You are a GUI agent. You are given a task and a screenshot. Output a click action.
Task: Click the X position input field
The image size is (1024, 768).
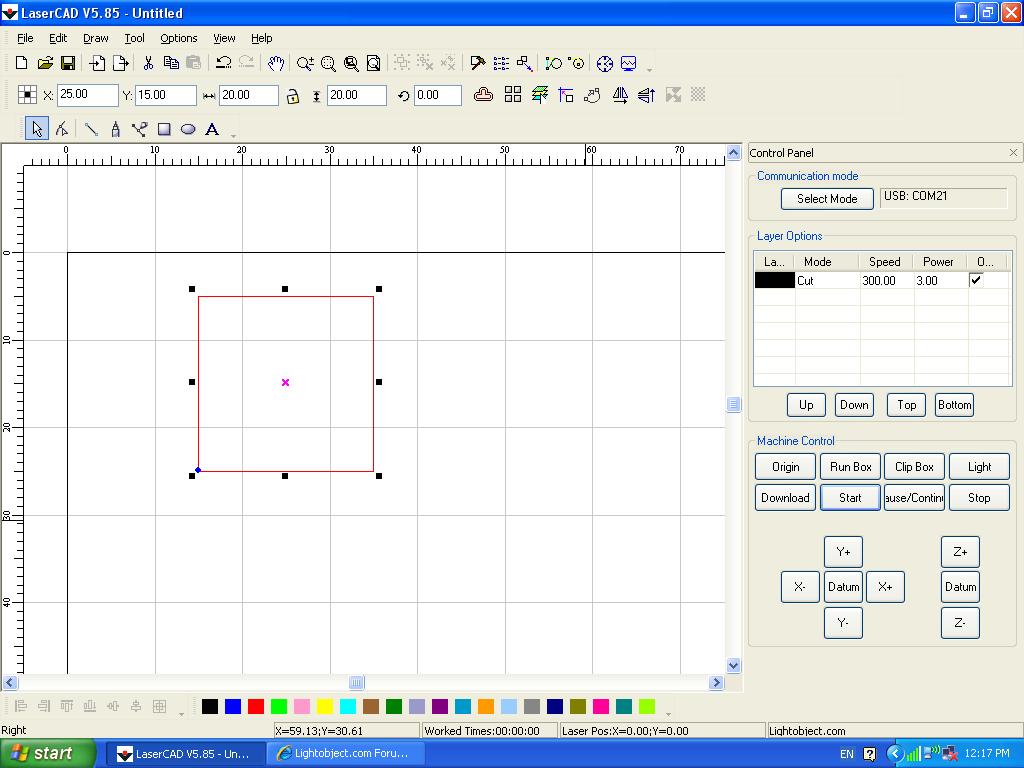click(x=87, y=95)
